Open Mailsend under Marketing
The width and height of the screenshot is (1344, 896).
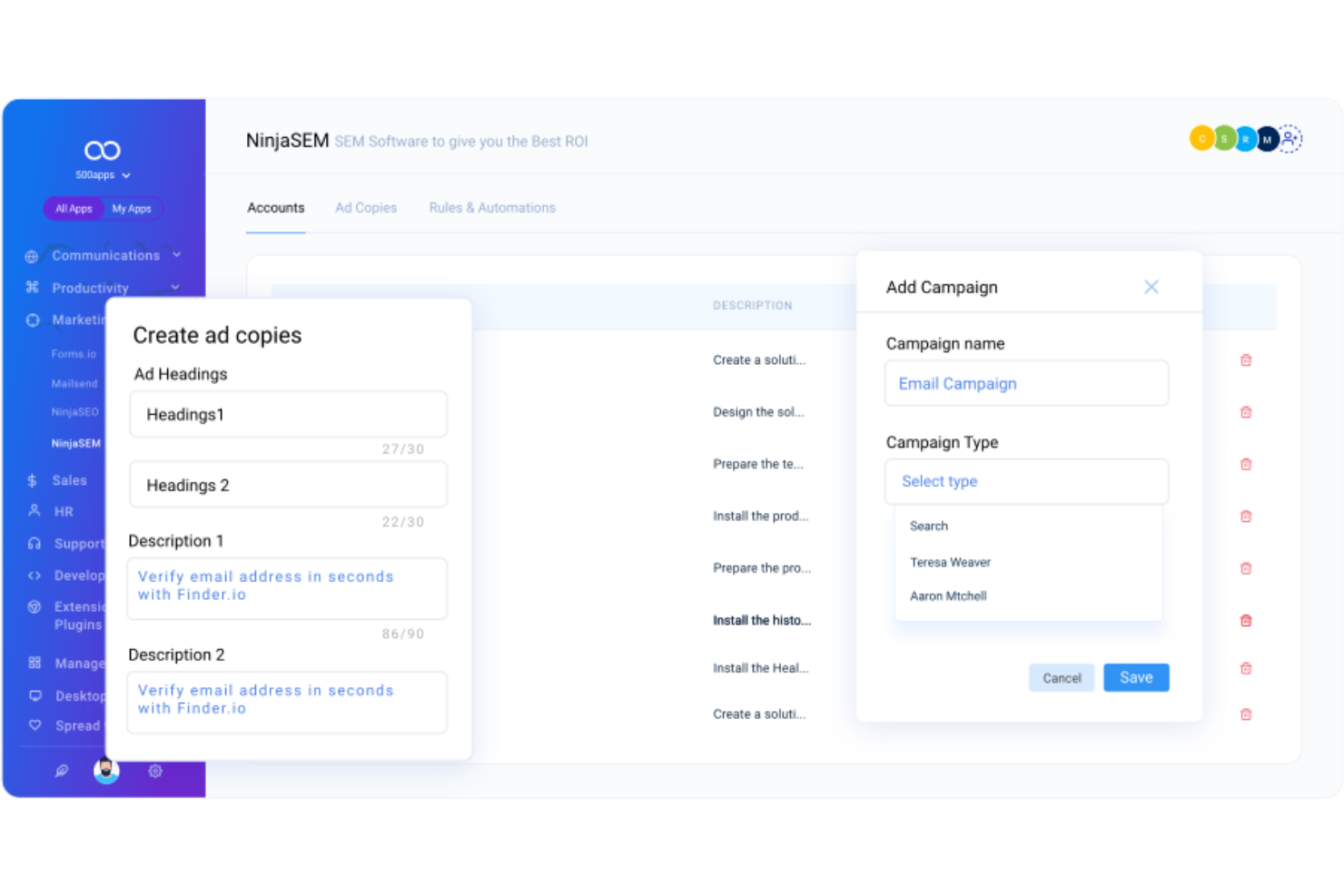[74, 384]
